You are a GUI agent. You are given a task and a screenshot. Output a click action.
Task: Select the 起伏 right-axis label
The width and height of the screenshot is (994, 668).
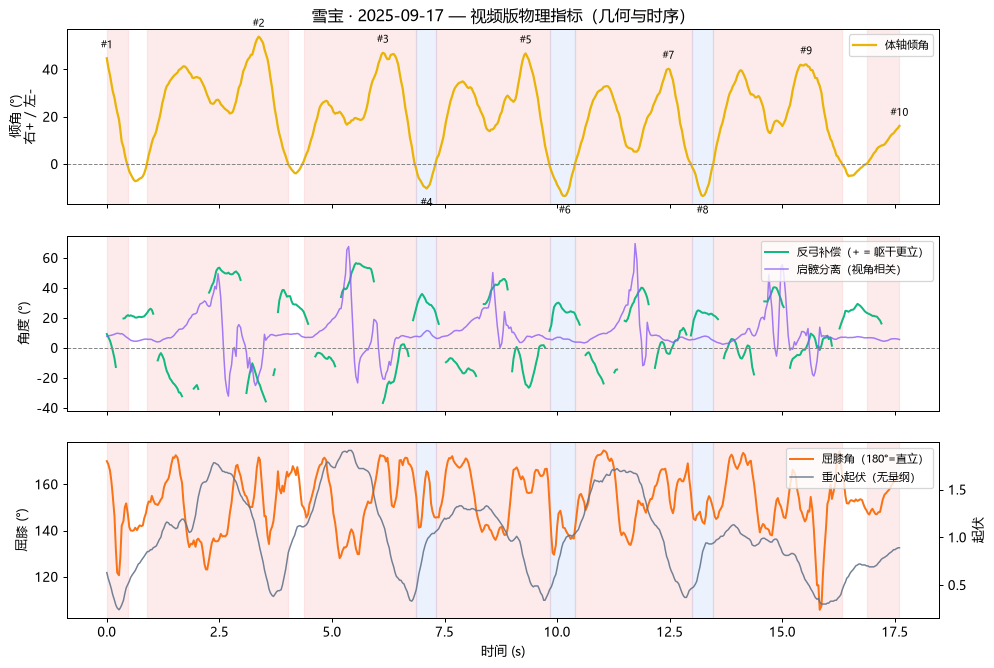coord(977,530)
